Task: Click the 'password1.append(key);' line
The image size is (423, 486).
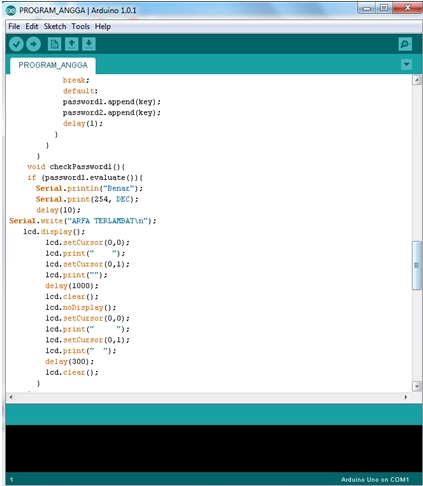Action: (112, 102)
